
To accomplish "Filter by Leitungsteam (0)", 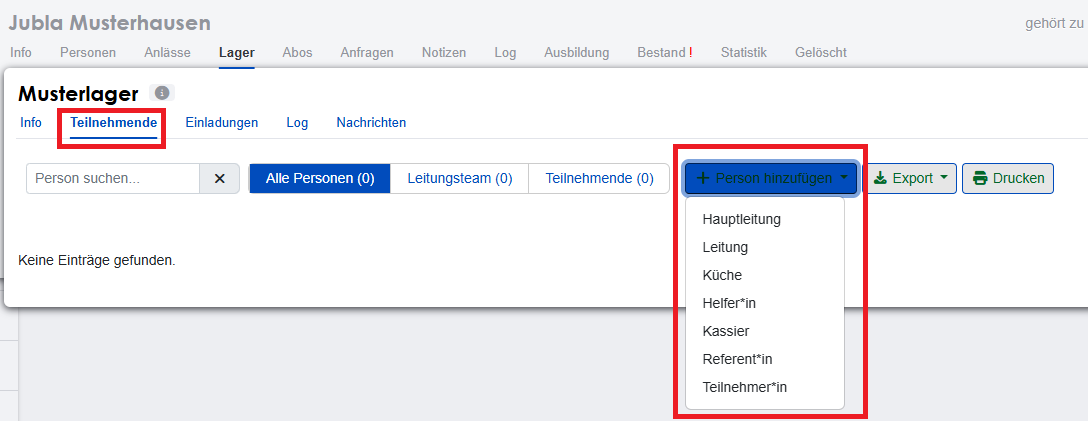I will (460, 178).
